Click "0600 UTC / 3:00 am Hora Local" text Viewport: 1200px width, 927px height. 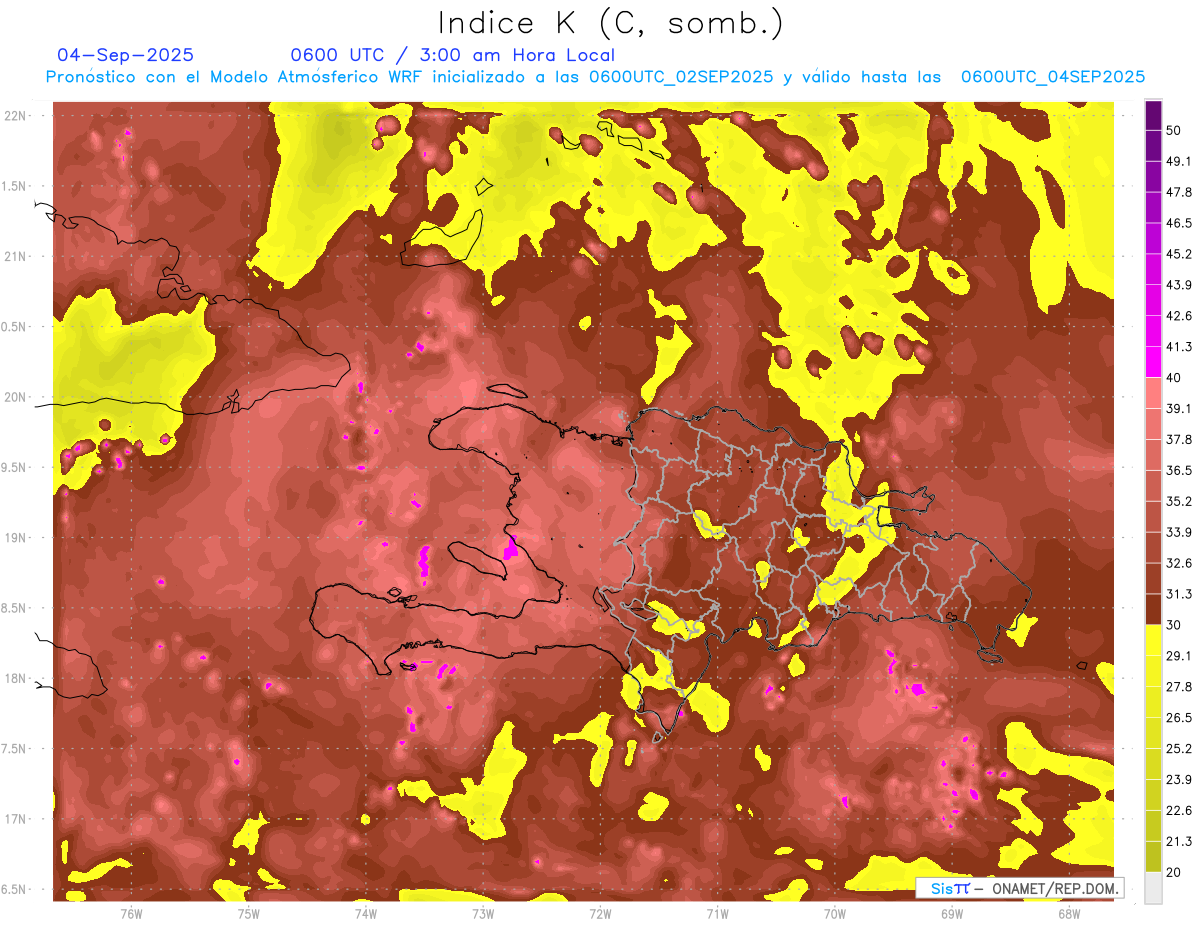(x=452, y=55)
